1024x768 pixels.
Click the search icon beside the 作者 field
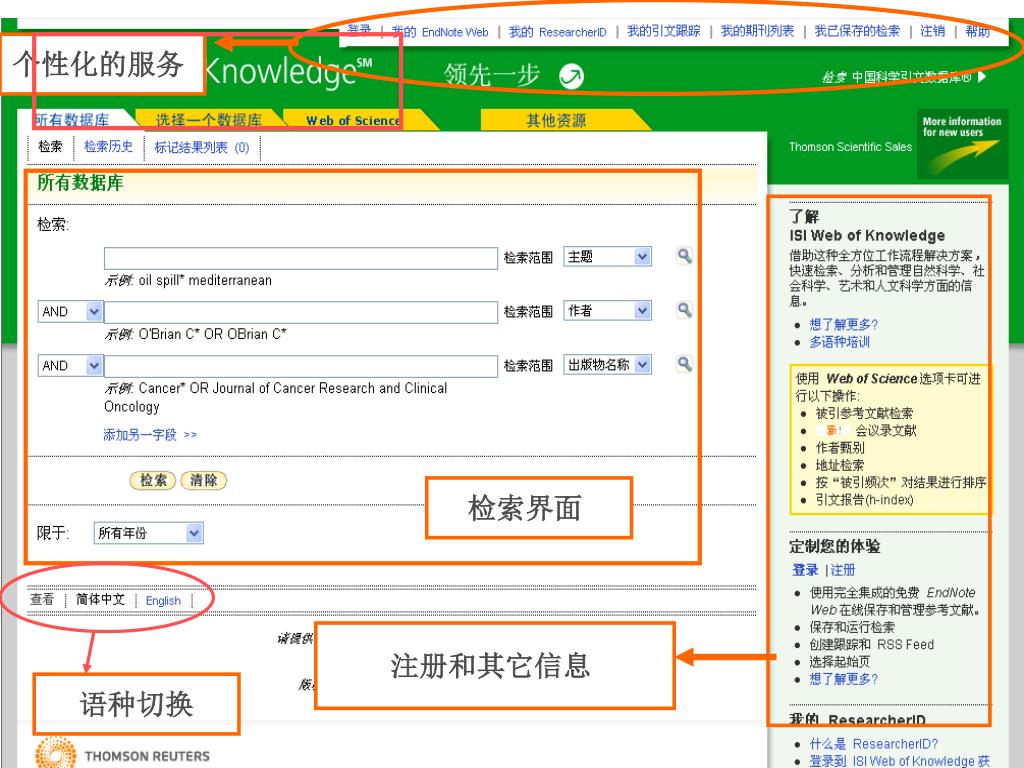(x=684, y=310)
